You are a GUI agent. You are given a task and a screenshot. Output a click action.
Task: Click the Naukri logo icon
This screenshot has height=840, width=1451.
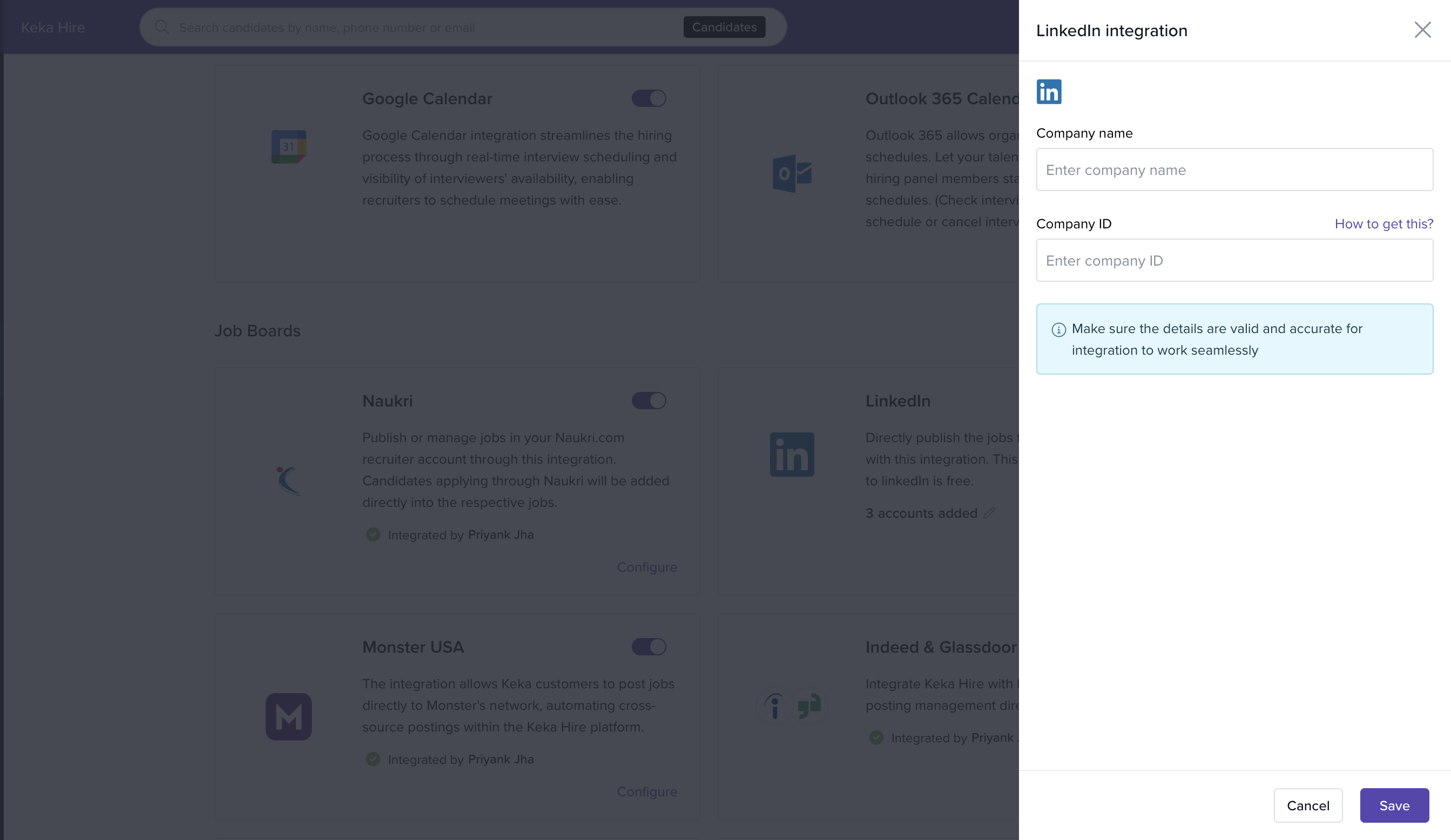click(x=288, y=481)
